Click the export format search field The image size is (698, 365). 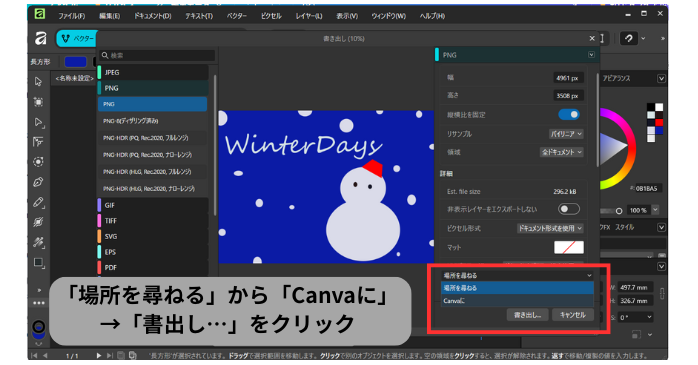(157, 55)
